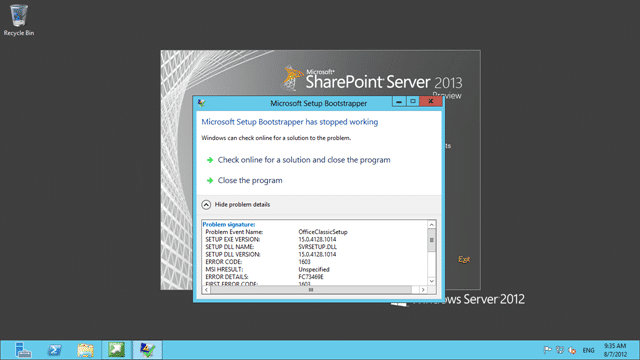Screen dimensions: 640x360
Task: Click the 'Unspecified' MSI HRESULT value
Action: [x=314, y=269]
